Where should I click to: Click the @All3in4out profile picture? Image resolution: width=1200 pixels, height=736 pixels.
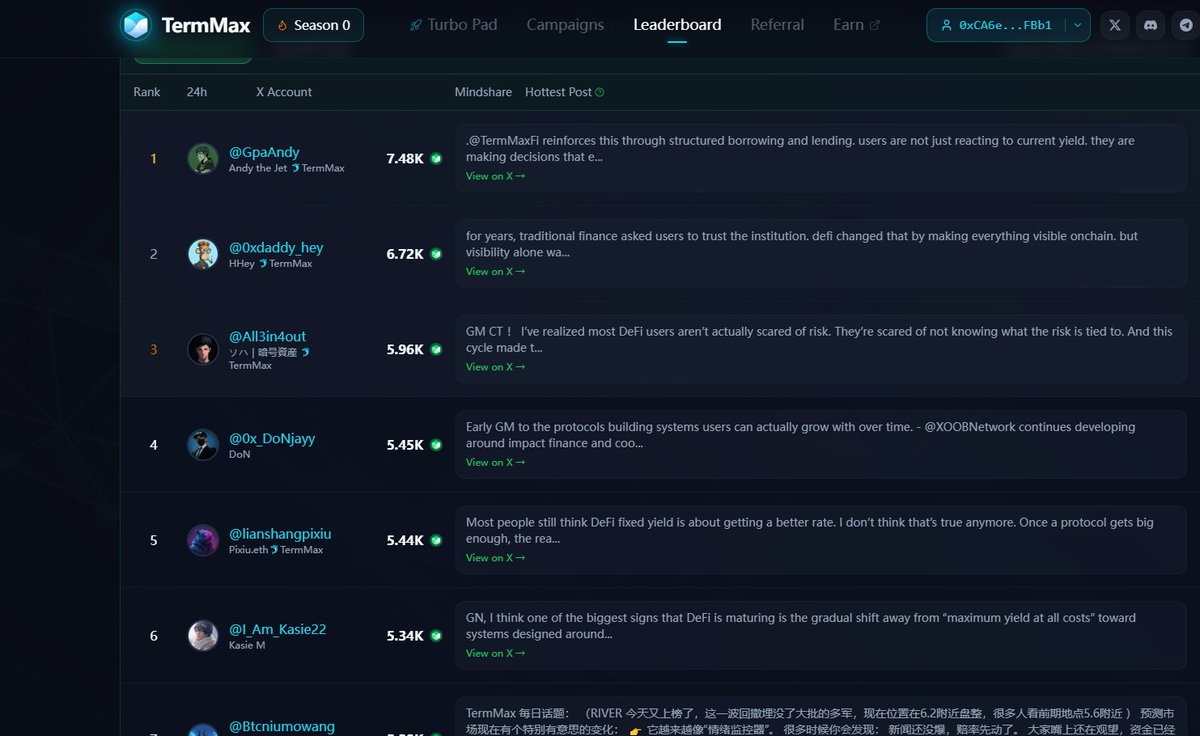[x=203, y=349]
